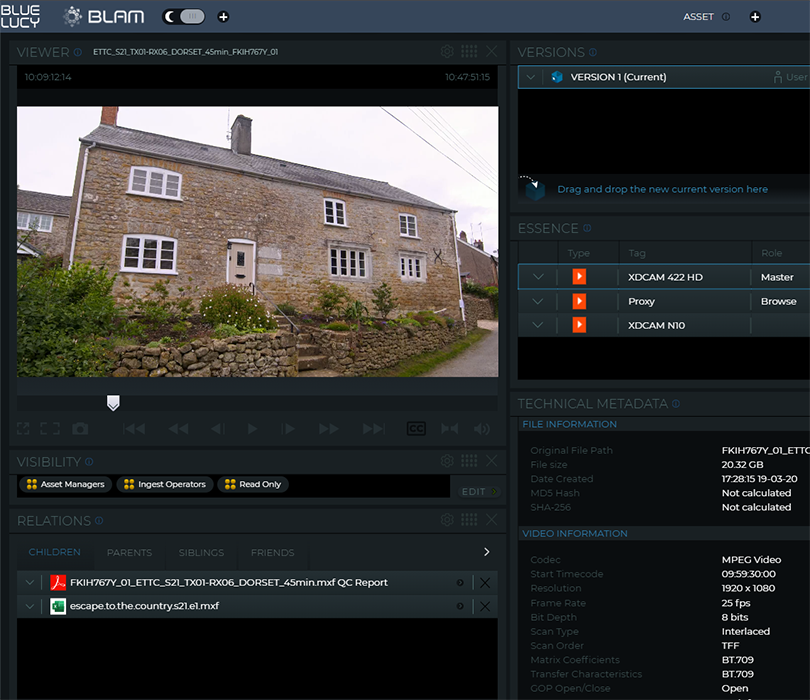810x700 pixels.
Task: Jump to the start of the clip
Action: tap(134, 429)
